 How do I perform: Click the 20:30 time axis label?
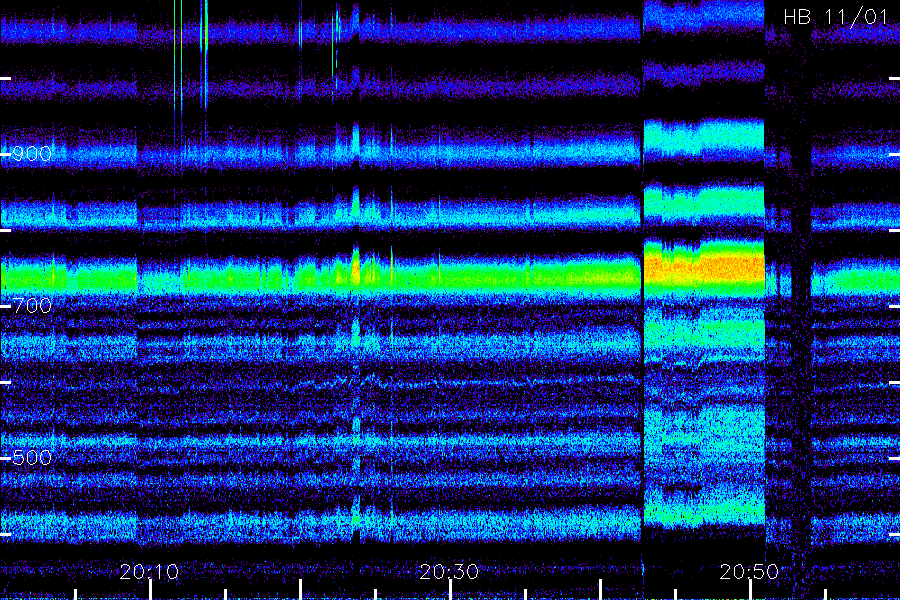pos(449,572)
